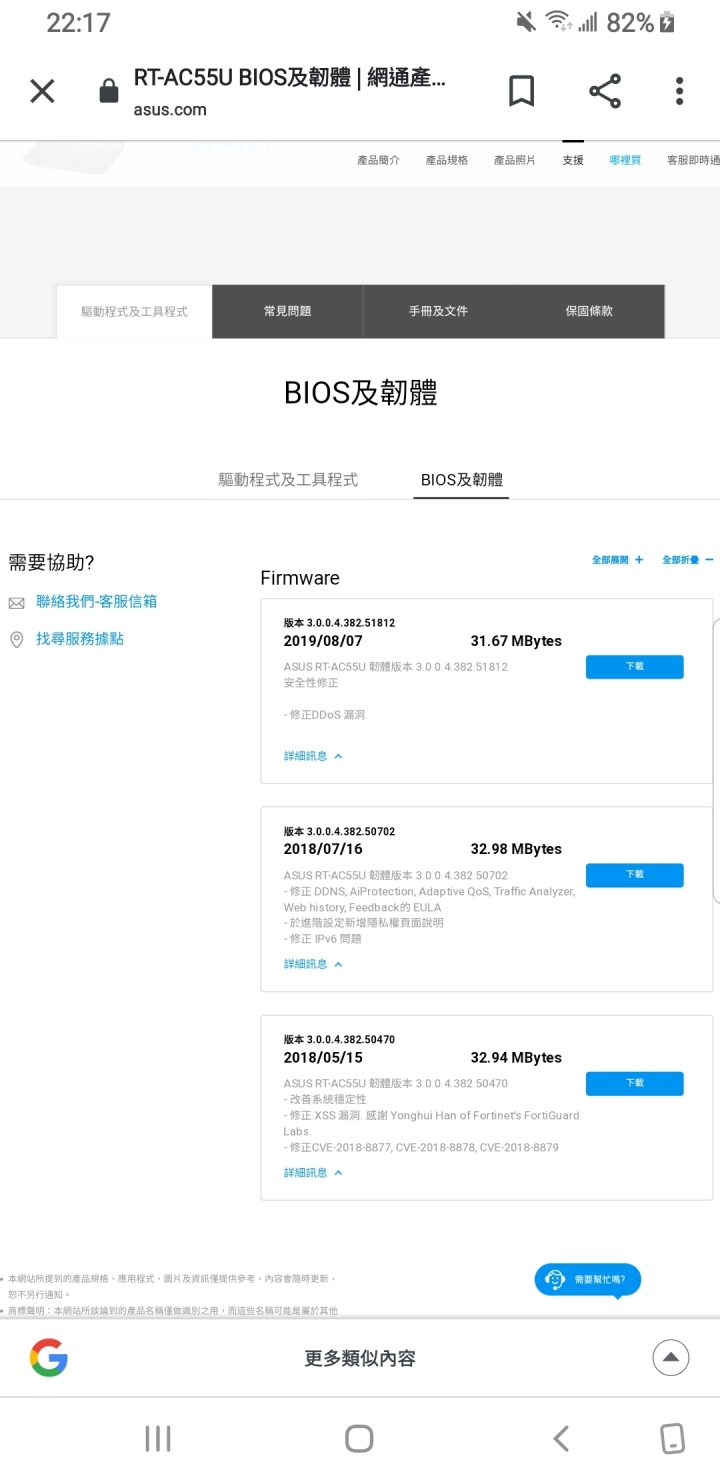Collapse all firmware entries with 全部折疊
Image resolution: width=720 pixels, height=1480 pixels.
(x=688, y=560)
